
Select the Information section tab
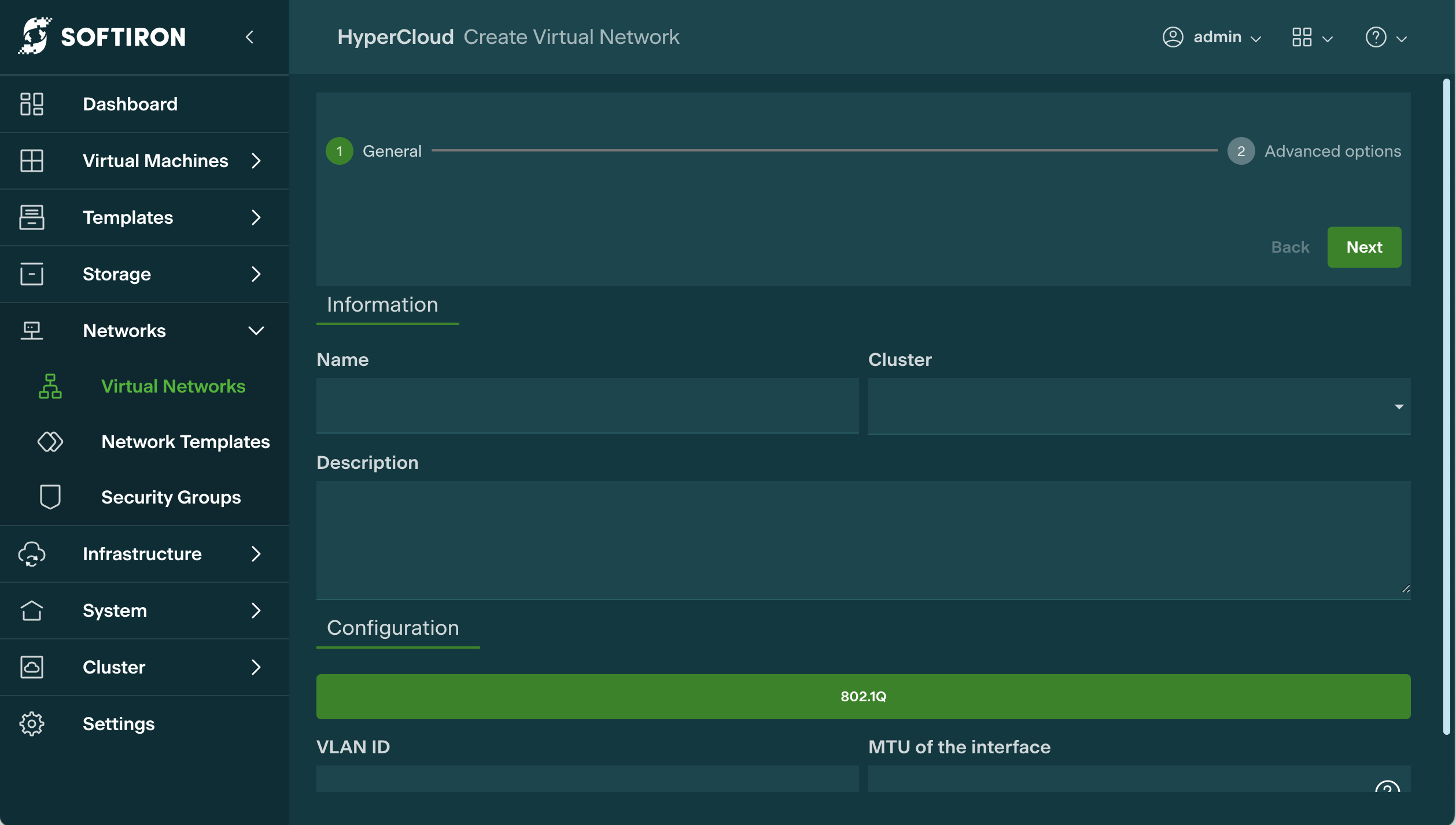tap(382, 305)
